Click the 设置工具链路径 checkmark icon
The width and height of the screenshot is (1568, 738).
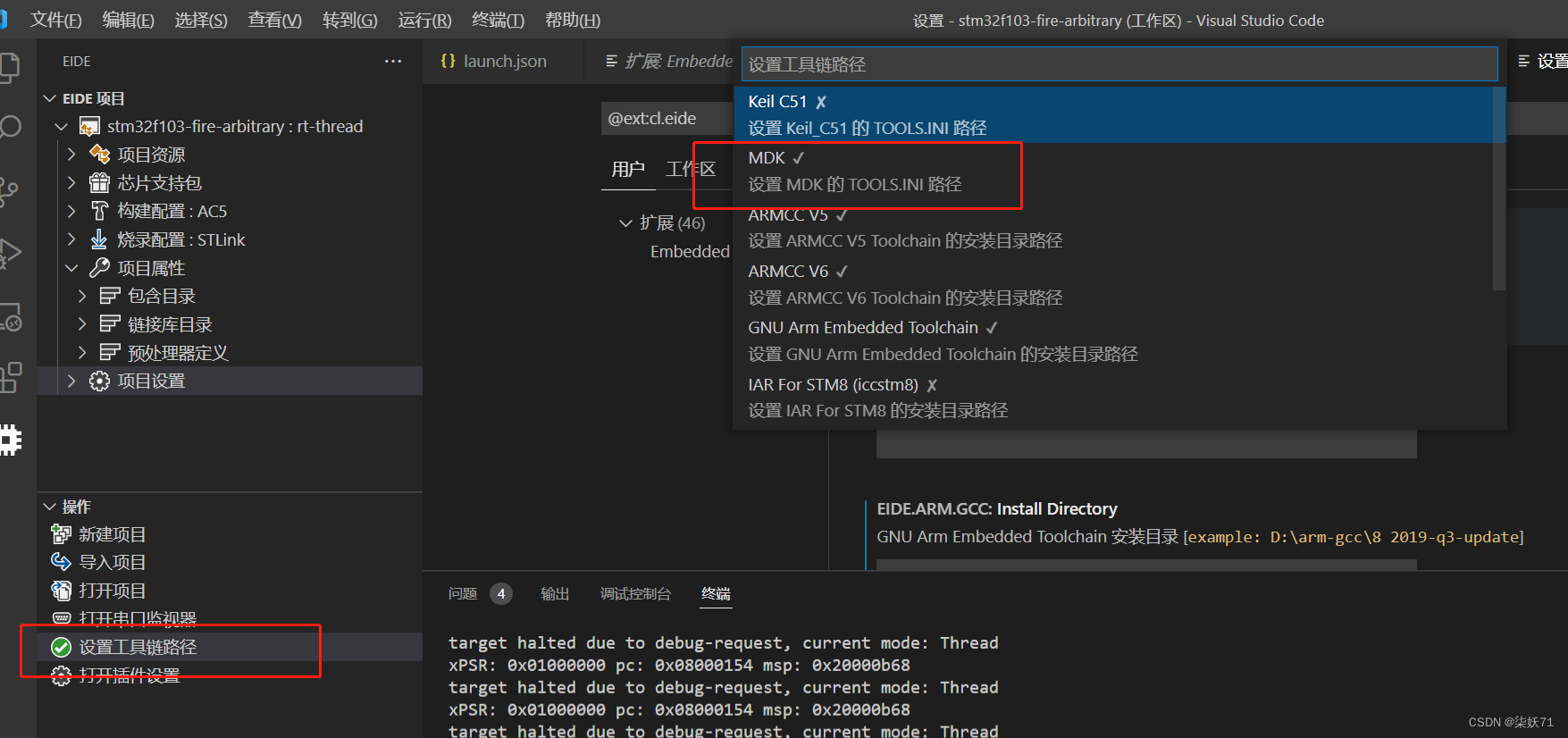pyautogui.click(x=61, y=647)
